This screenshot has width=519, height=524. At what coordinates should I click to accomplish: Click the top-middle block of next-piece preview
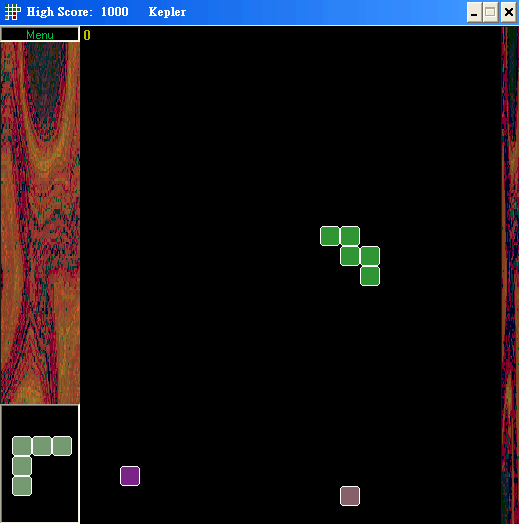[42, 446]
